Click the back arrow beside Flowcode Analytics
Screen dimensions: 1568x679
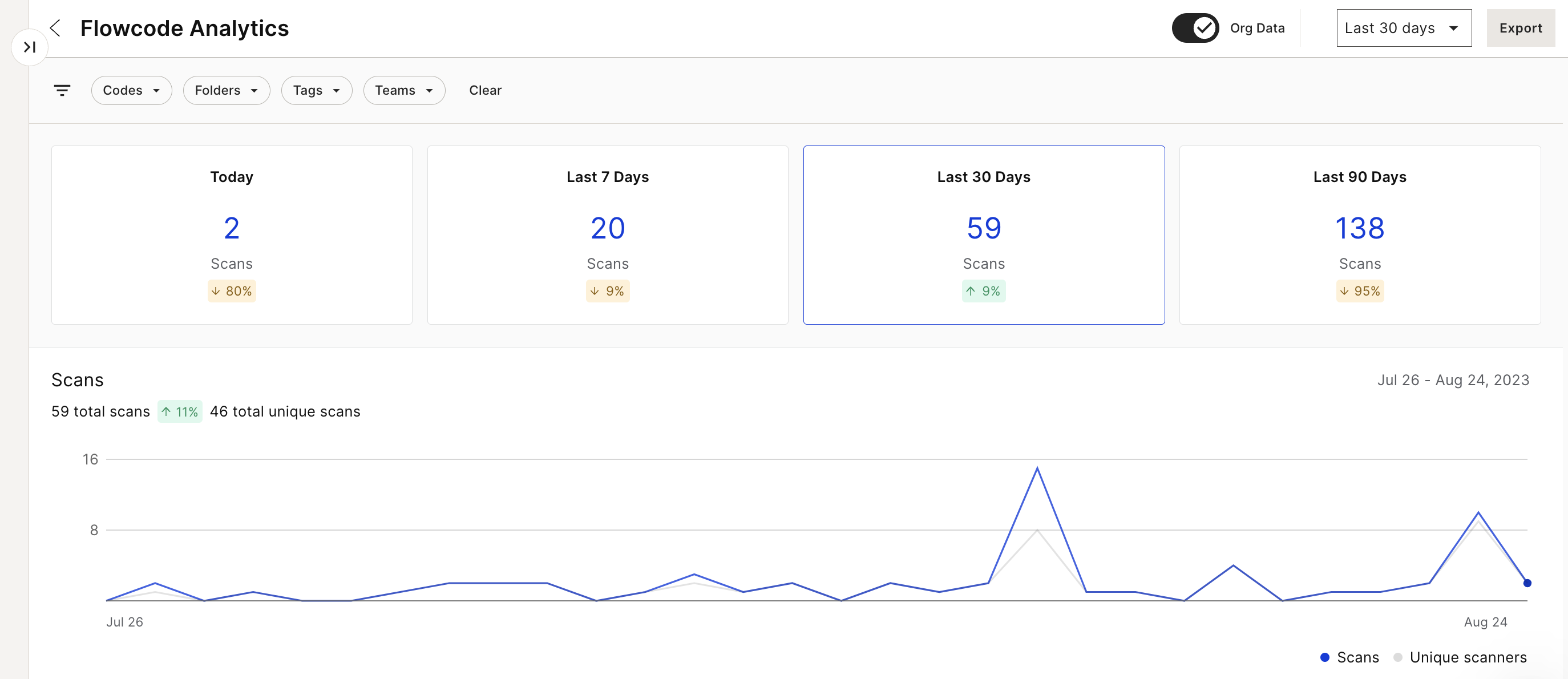point(55,28)
